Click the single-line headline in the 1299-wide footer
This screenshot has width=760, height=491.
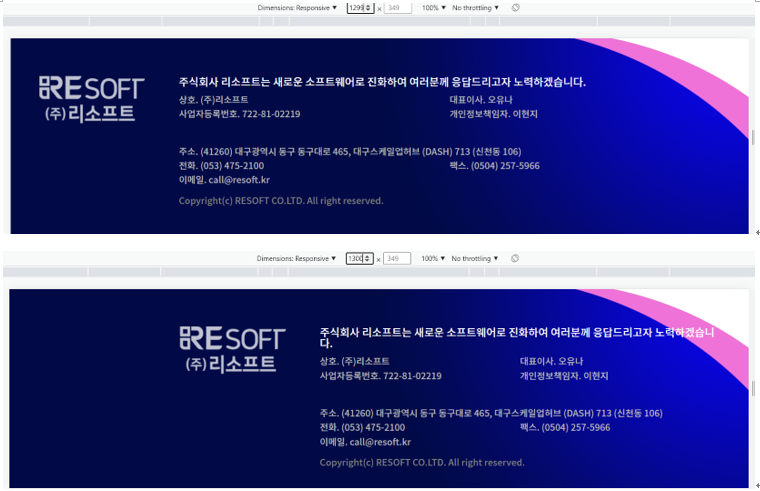(x=382, y=82)
